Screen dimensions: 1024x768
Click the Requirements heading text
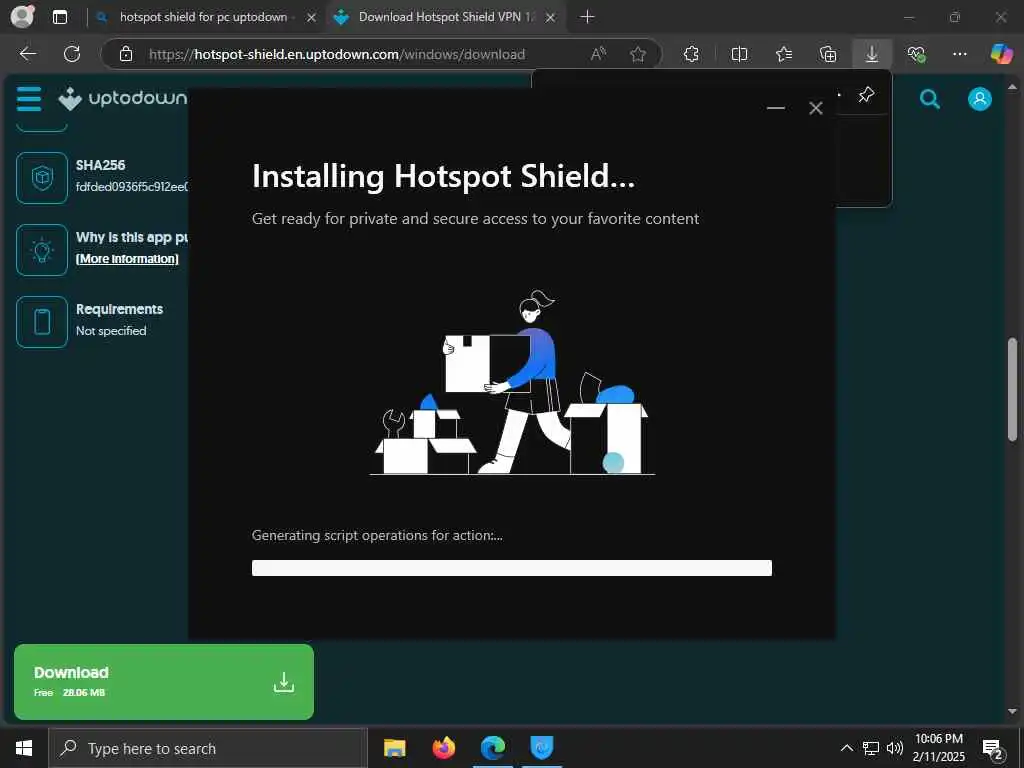click(x=120, y=310)
